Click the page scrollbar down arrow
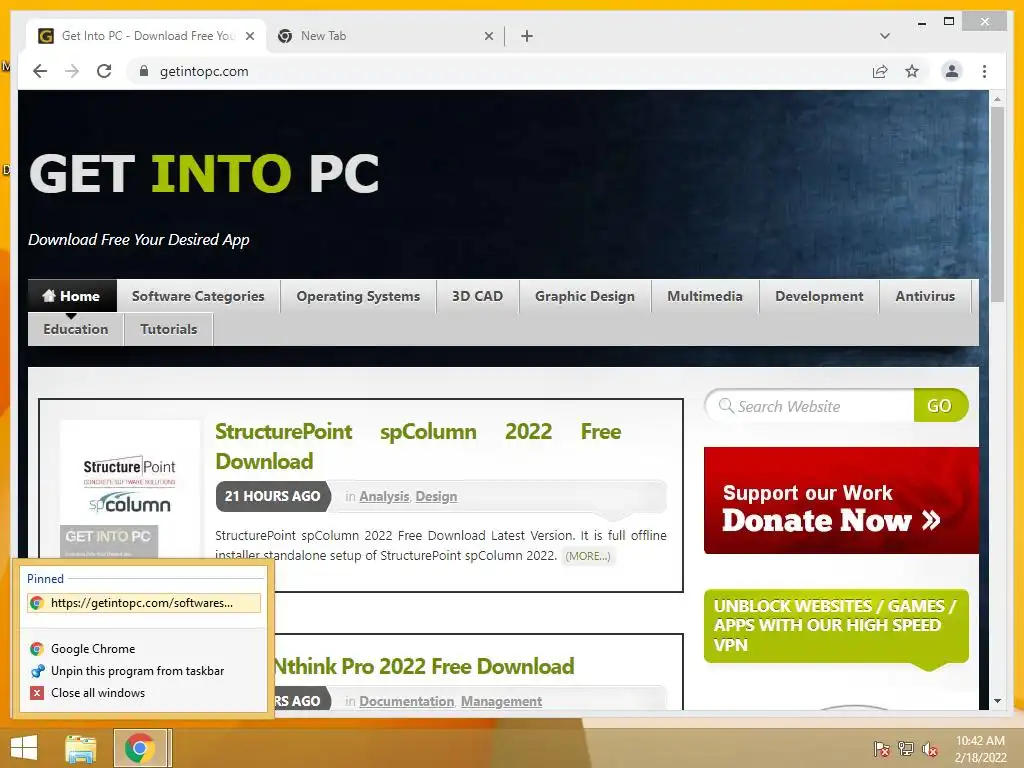The width and height of the screenshot is (1024, 768). click(997, 701)
